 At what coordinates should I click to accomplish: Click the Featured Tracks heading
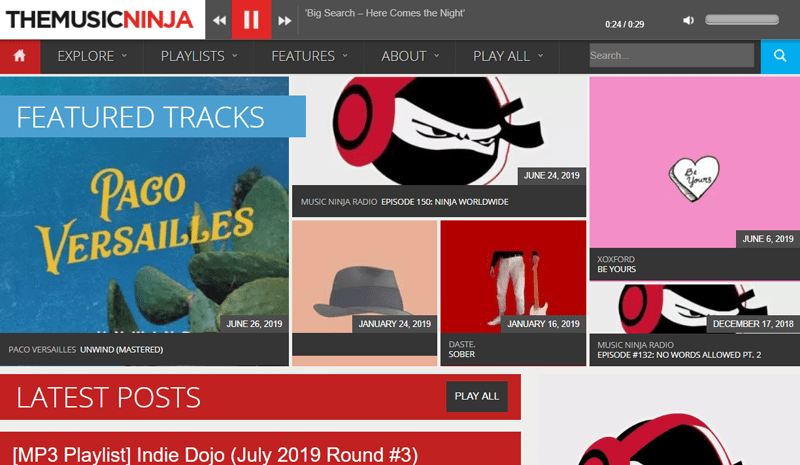pos(140,117)
